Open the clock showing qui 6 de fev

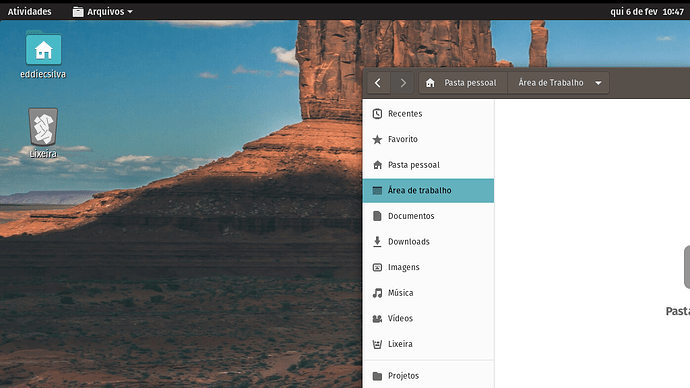[x=646, y=11]
